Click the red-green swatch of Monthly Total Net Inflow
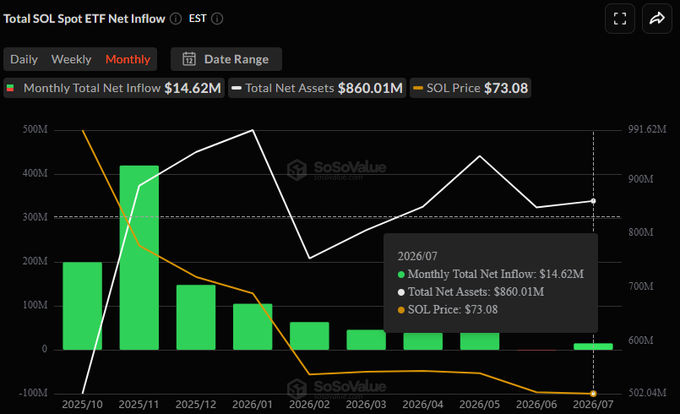The height and width of the screenshot is (414, 680). click(10, 88)
